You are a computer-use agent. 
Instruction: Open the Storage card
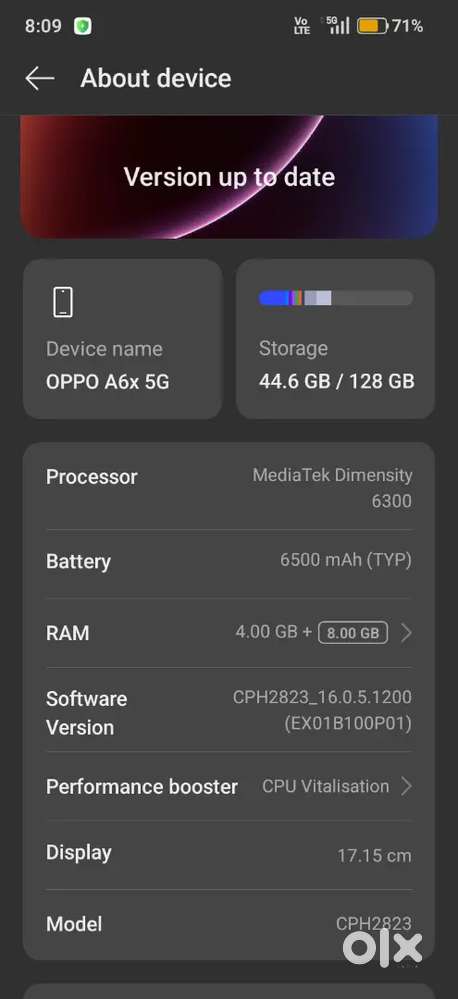coord(336,339)
